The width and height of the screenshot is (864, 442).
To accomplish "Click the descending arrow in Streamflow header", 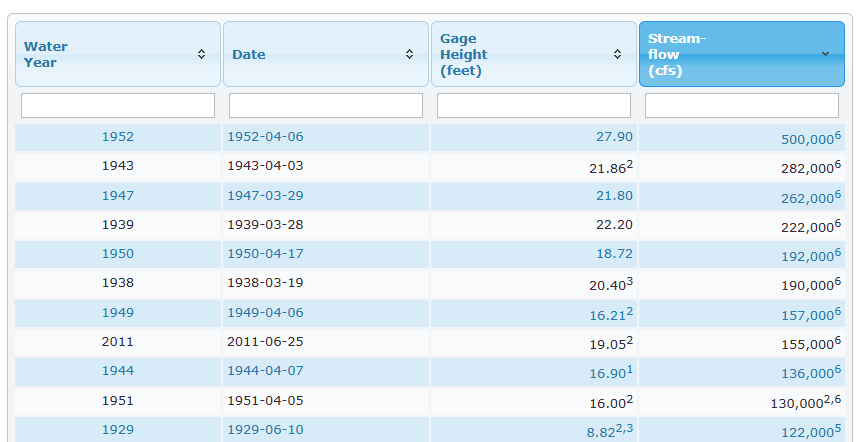I will click(825, 54).
